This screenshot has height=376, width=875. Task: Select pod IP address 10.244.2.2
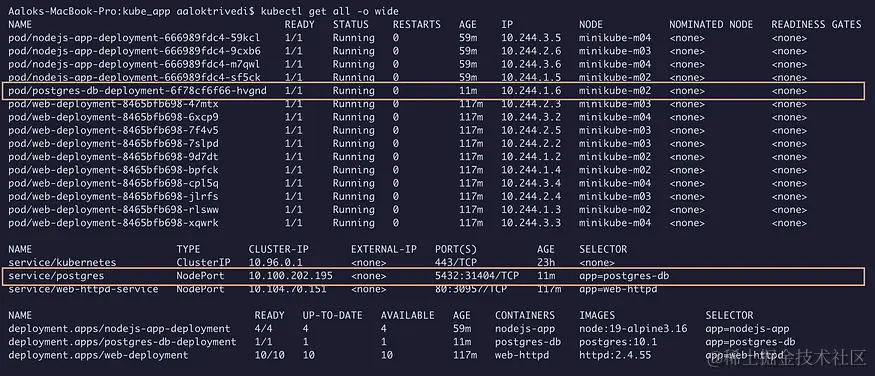(531, 143)
